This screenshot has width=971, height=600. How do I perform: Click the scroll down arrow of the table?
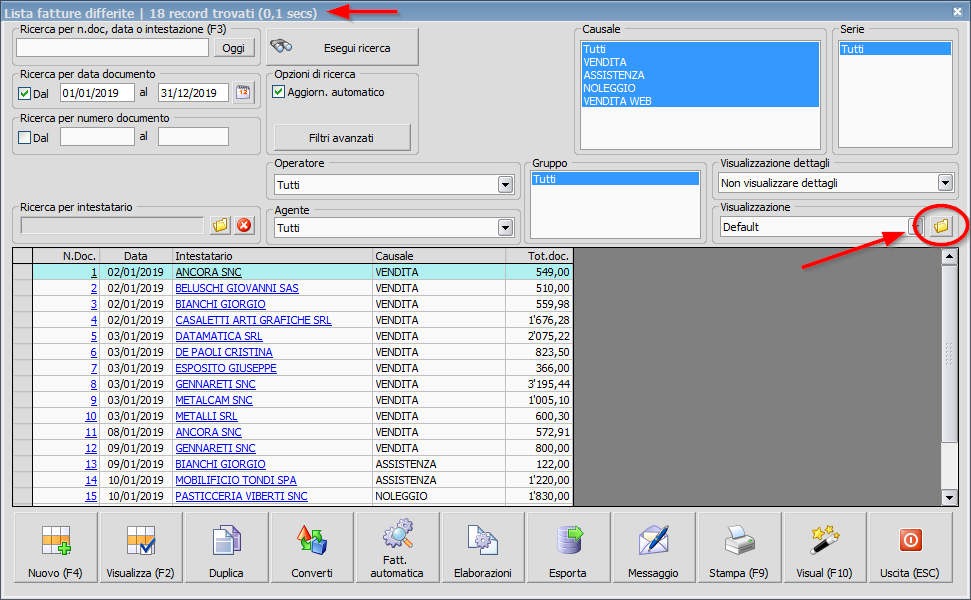pyautogui.click(x=949, y=497)
